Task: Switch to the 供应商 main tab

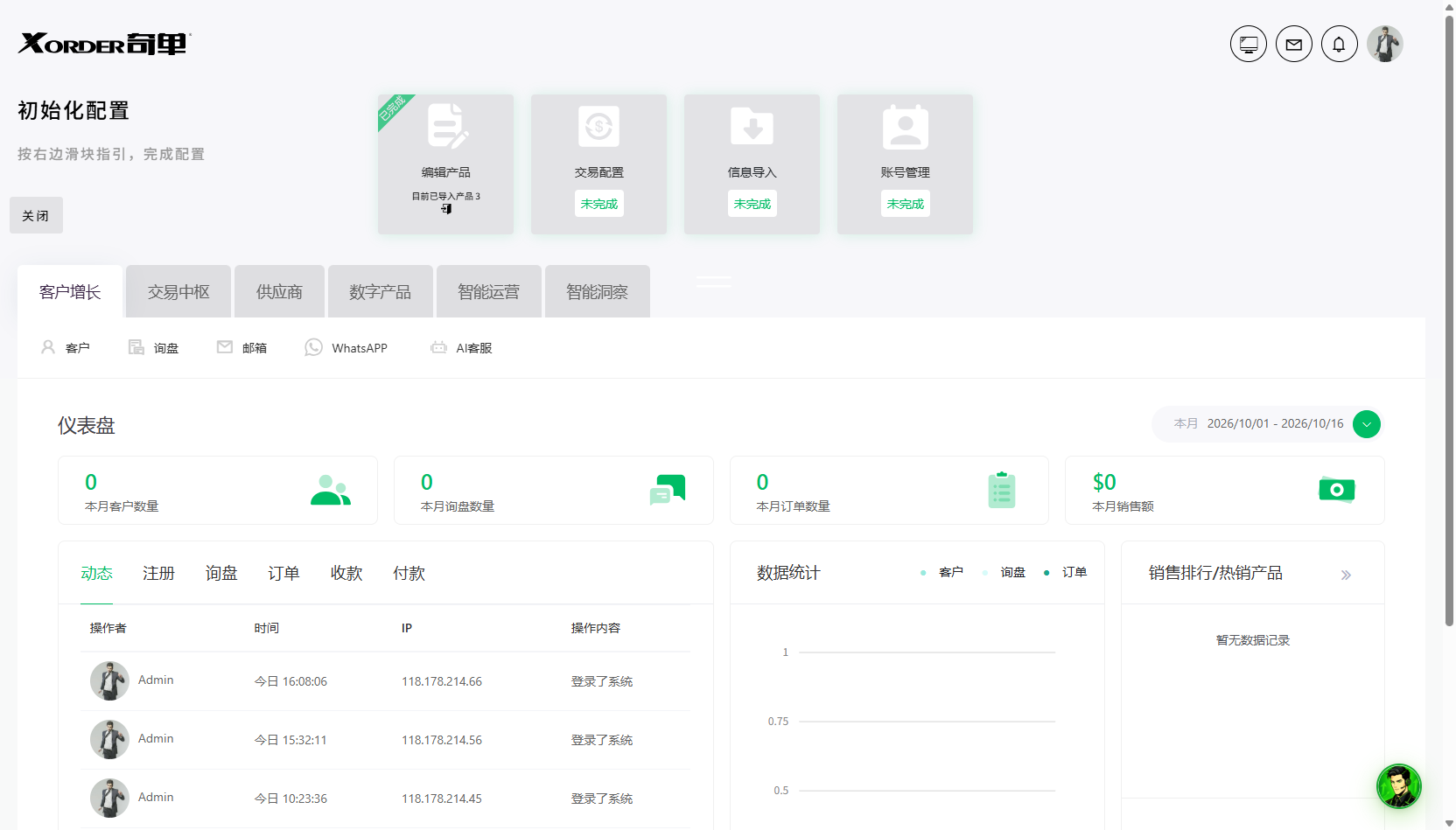Action: [x=279, y=291]
